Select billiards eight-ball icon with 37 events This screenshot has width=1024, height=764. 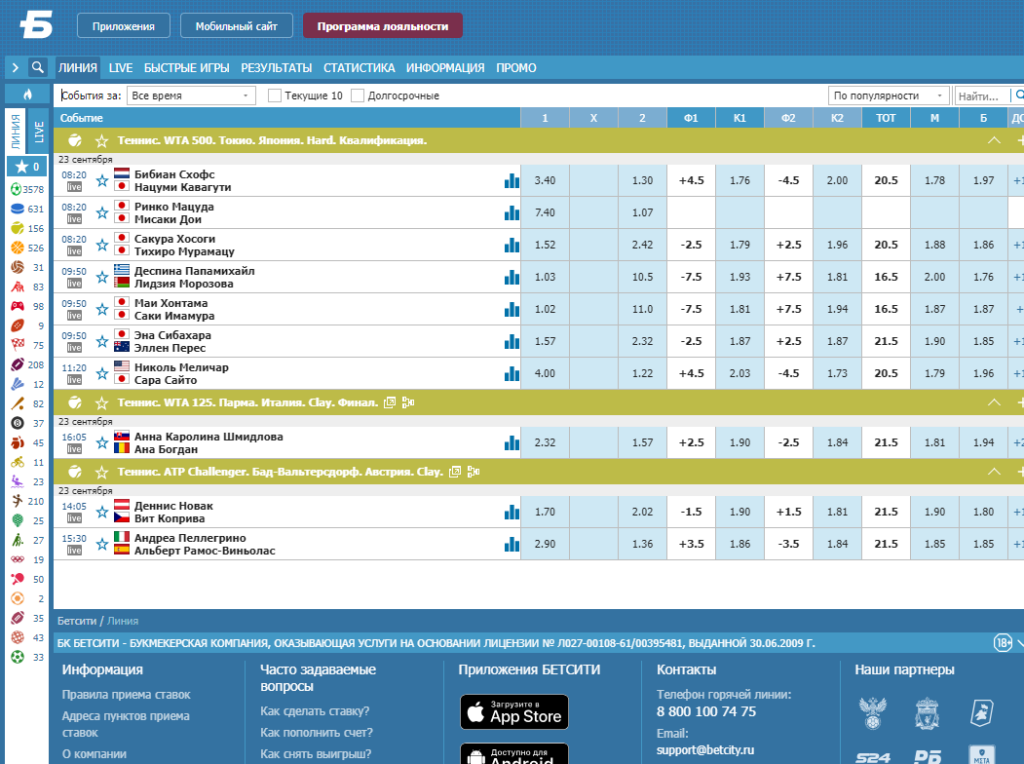18,423
